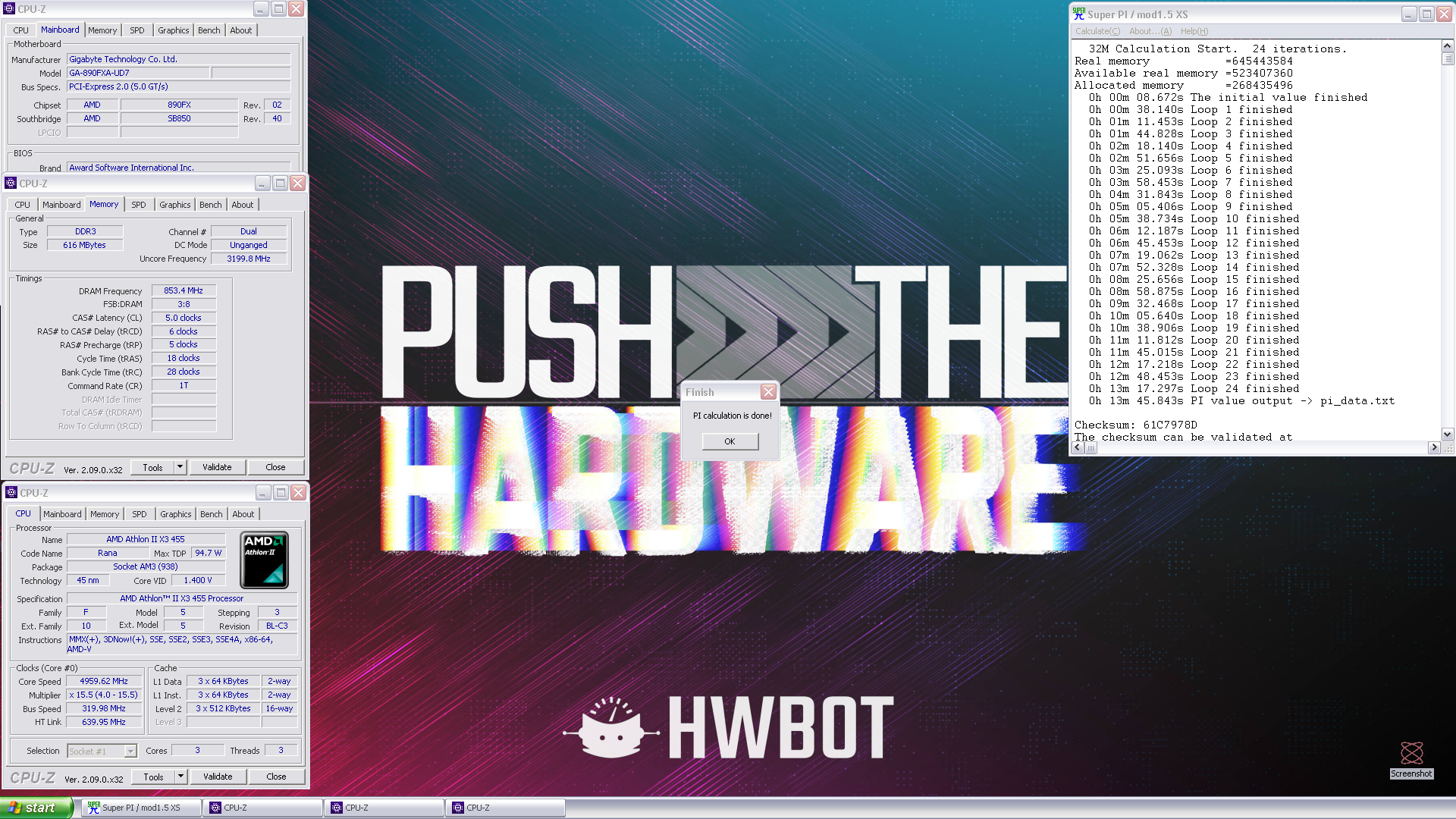Open Help menu in Super PI
The height and width of the screenshot is (819, 1456).
1194,31
